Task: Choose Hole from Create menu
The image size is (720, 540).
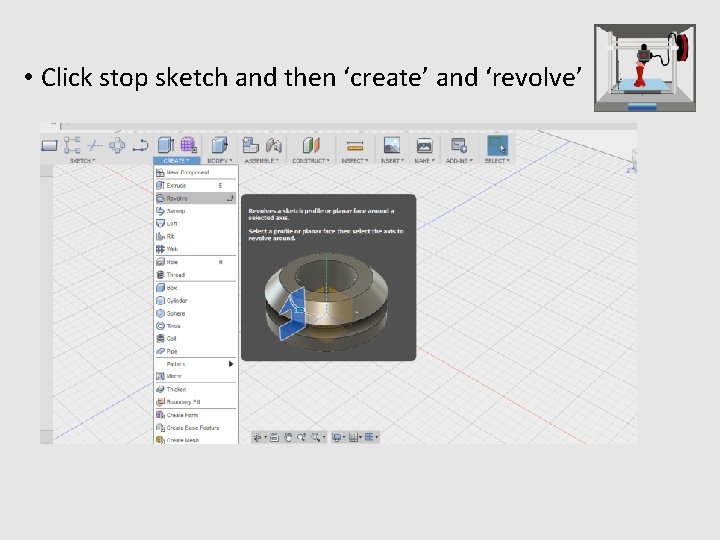Action: point(196,262)
